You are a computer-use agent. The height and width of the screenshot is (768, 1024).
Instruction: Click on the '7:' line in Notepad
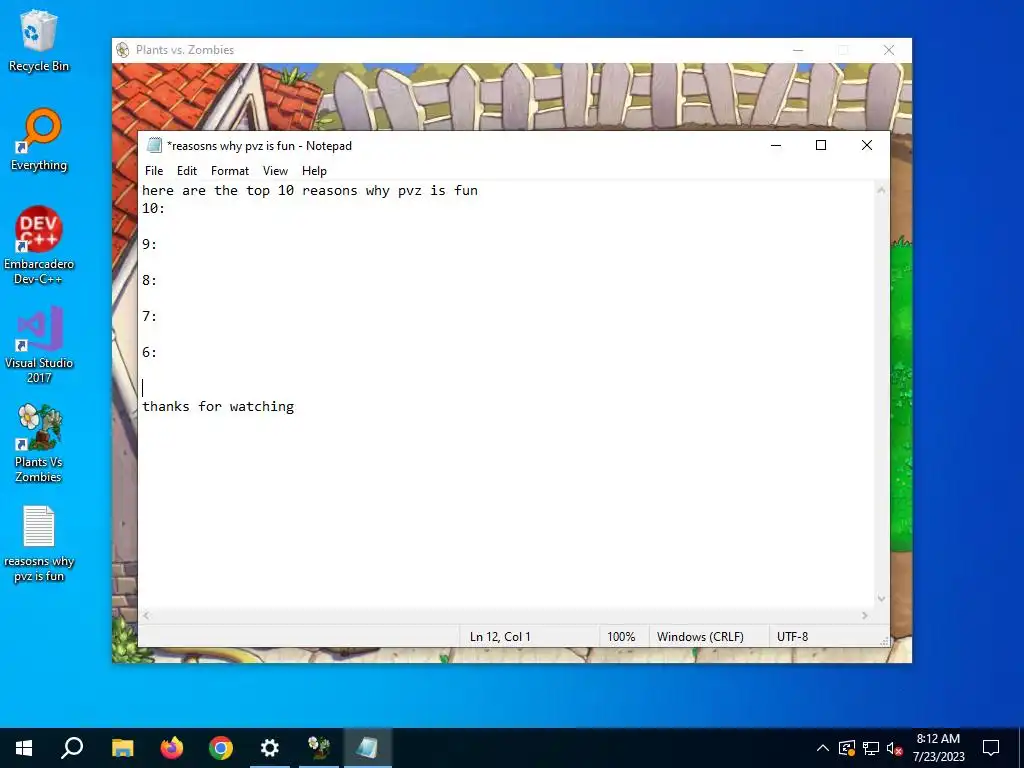[150, 317]
